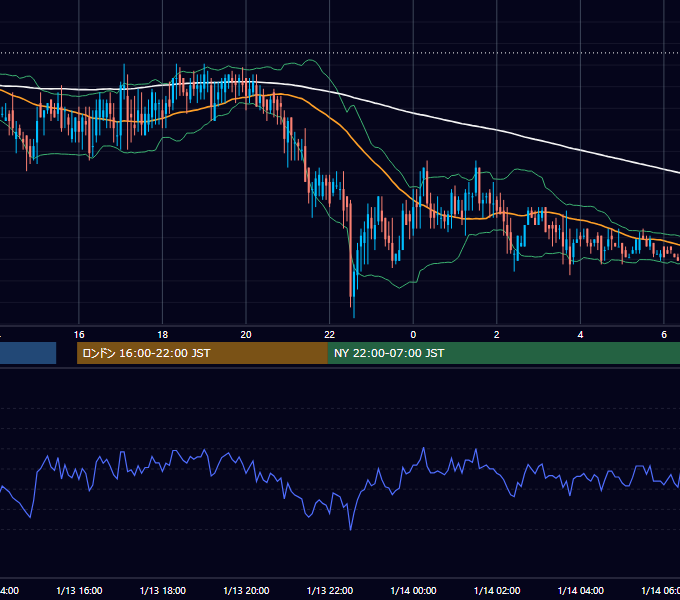Click the 1/13 18:00 date label
Image resolution: width=680 pixels, height=600 pixels.
(163, 590)
